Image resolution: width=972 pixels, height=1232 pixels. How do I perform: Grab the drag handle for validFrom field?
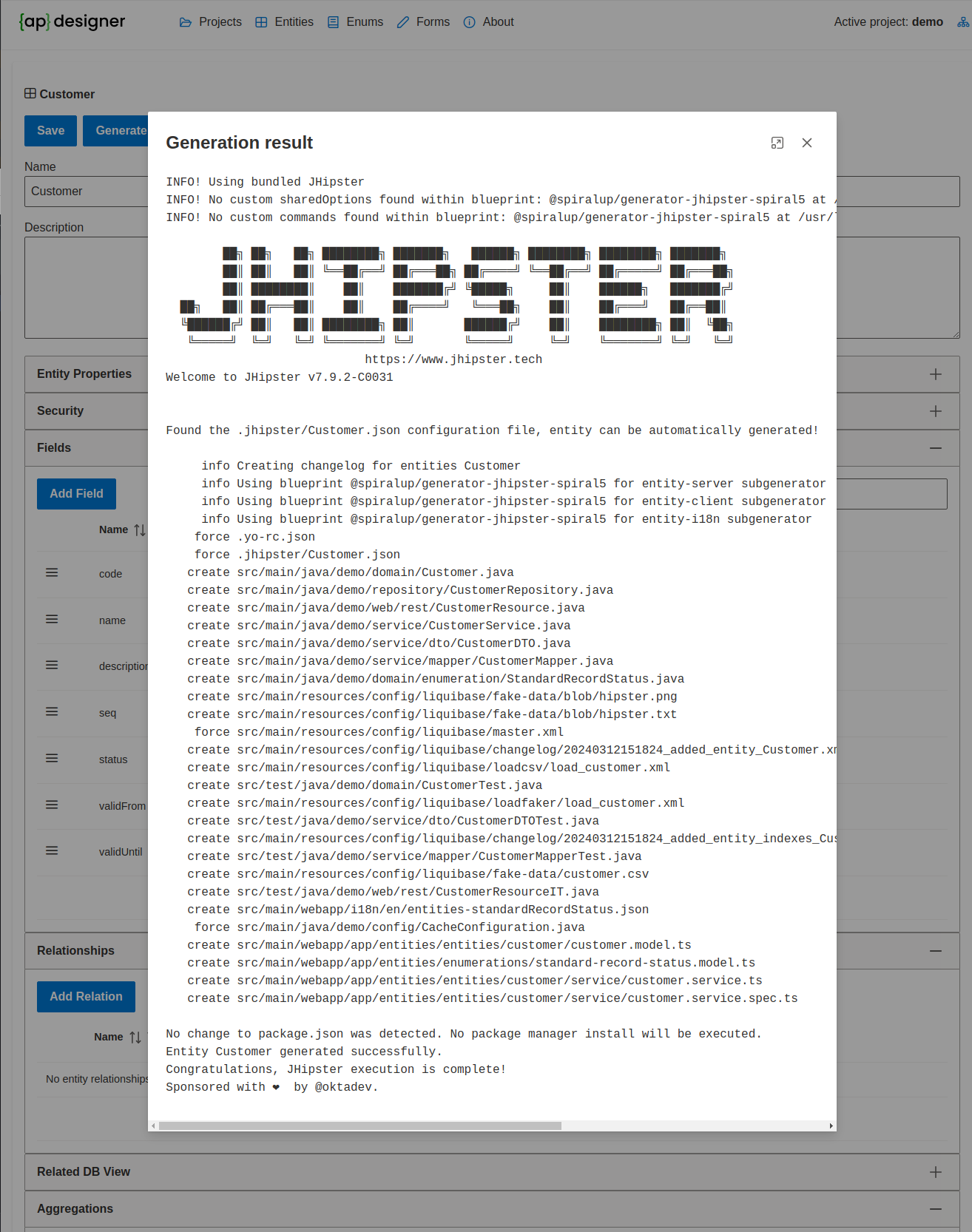[x=52, y=805]
